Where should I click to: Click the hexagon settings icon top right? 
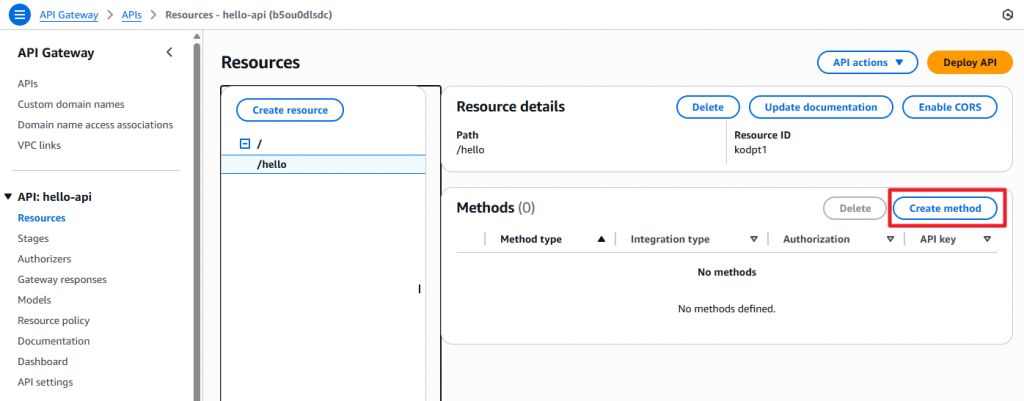pos(1006,15)
